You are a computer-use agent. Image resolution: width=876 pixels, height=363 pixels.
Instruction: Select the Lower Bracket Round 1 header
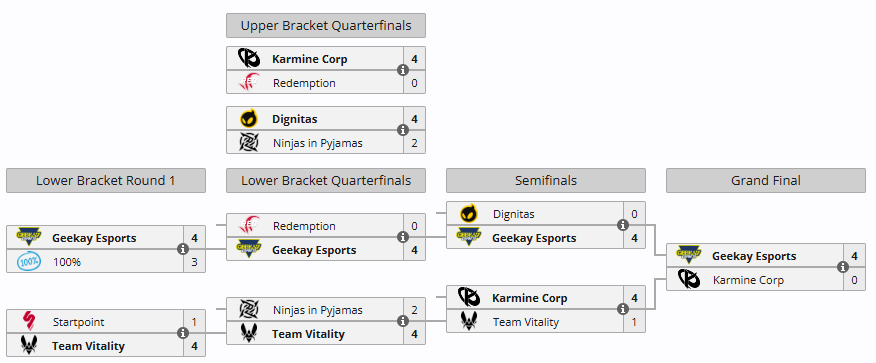pos(106,180)
